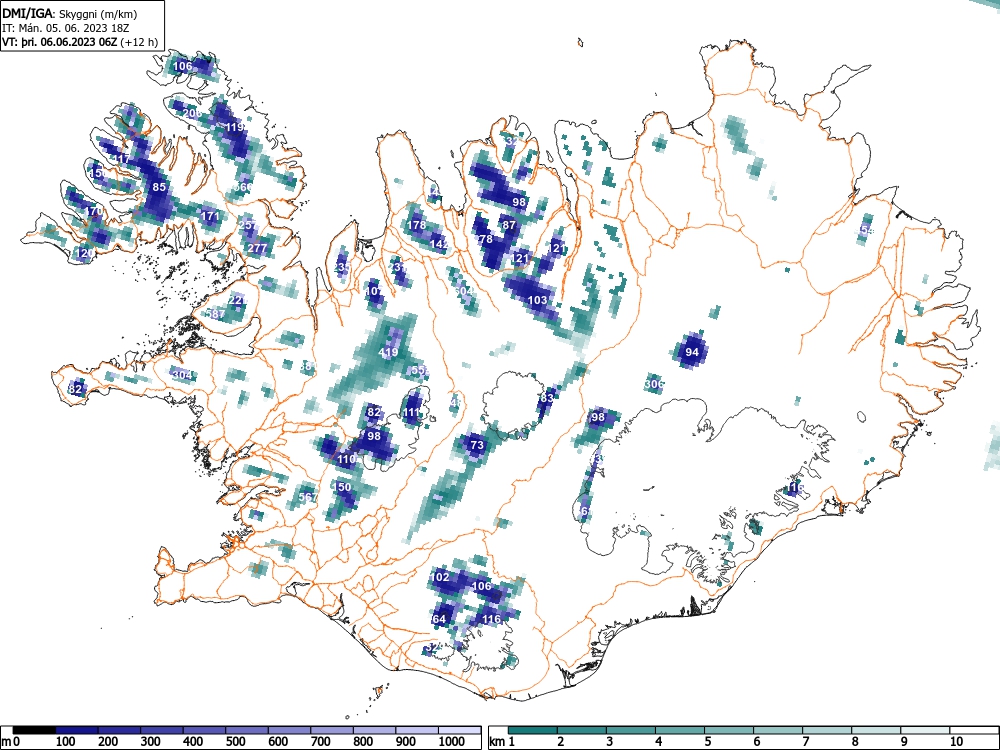Image resolution: width=1000 pixels, height=750 pixels.
Task: Click the 111 value on the map
Action: [x=412, y=413]
